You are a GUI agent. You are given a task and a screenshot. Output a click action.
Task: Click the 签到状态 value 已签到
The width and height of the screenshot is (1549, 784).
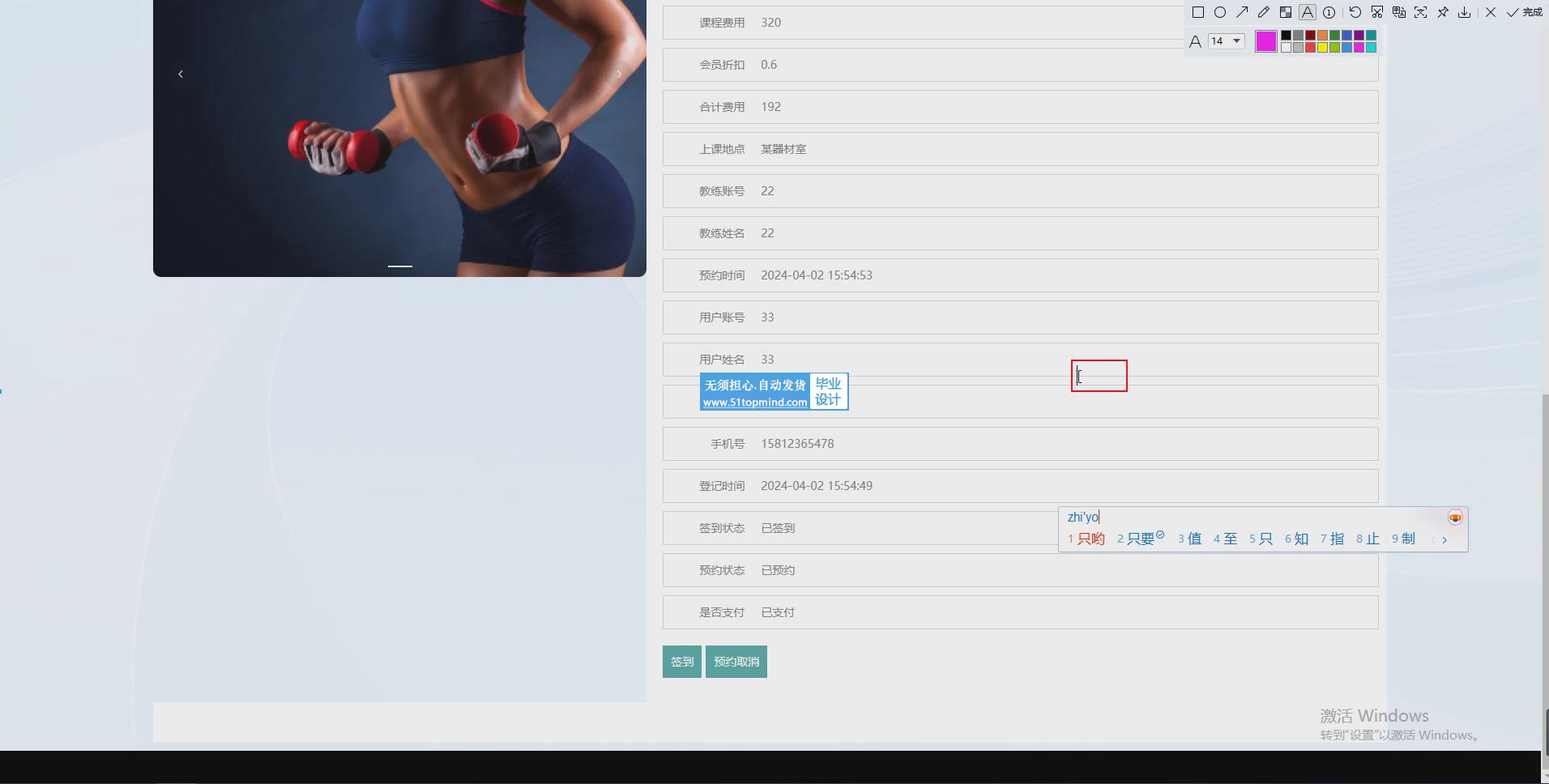click(x=778, y=528)
